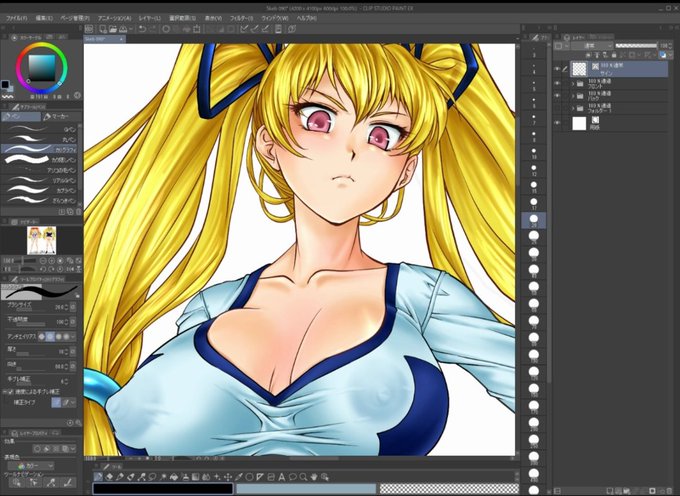Select brush size 20 in brush size palette
This screenshot has width=680, height=496.
point(534,220)
